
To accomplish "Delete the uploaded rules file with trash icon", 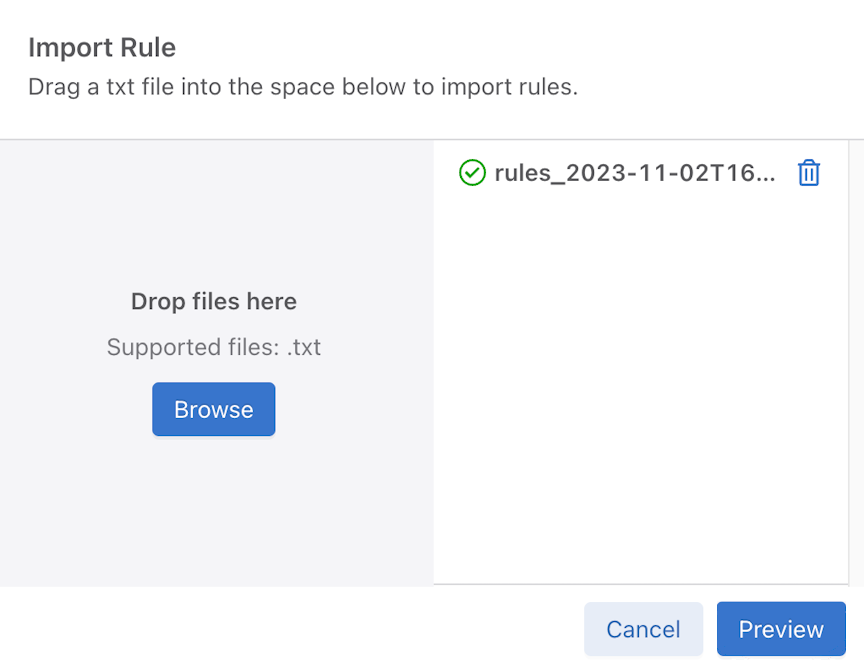I will (808, 173).
